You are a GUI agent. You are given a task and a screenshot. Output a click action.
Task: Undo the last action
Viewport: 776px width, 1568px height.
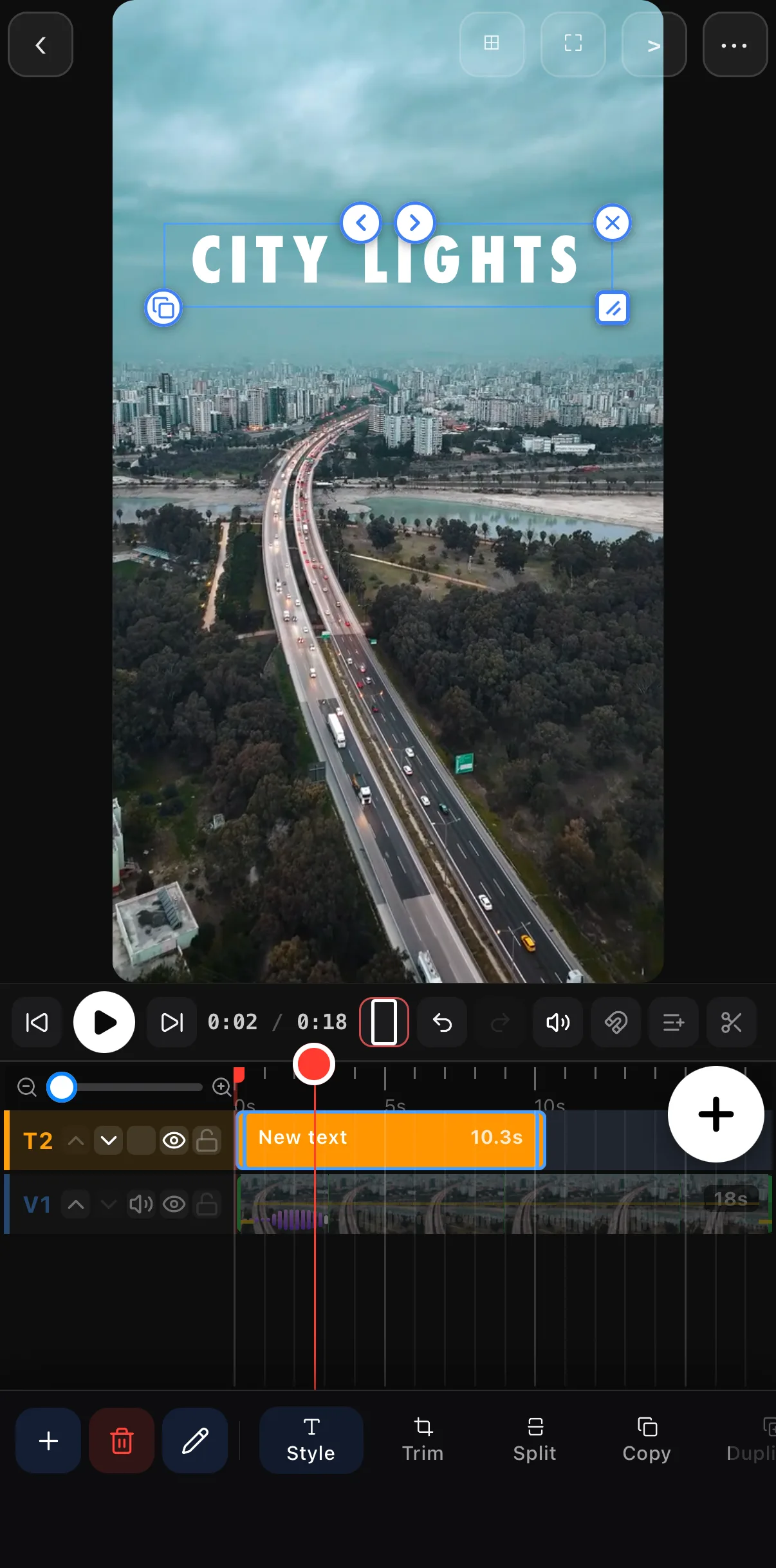click(x=442, y=1022)
